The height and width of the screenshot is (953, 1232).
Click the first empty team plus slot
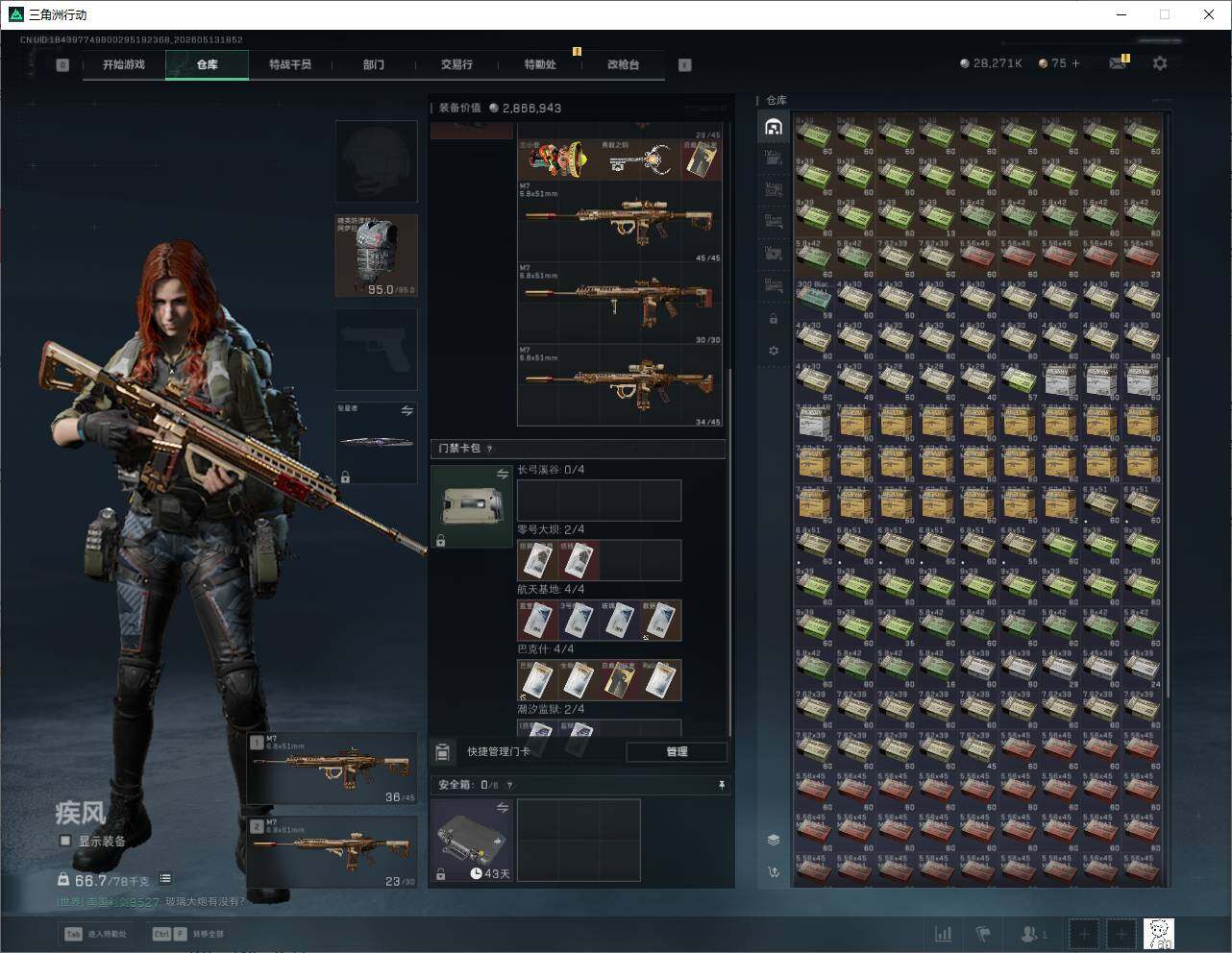(1084, 934)
